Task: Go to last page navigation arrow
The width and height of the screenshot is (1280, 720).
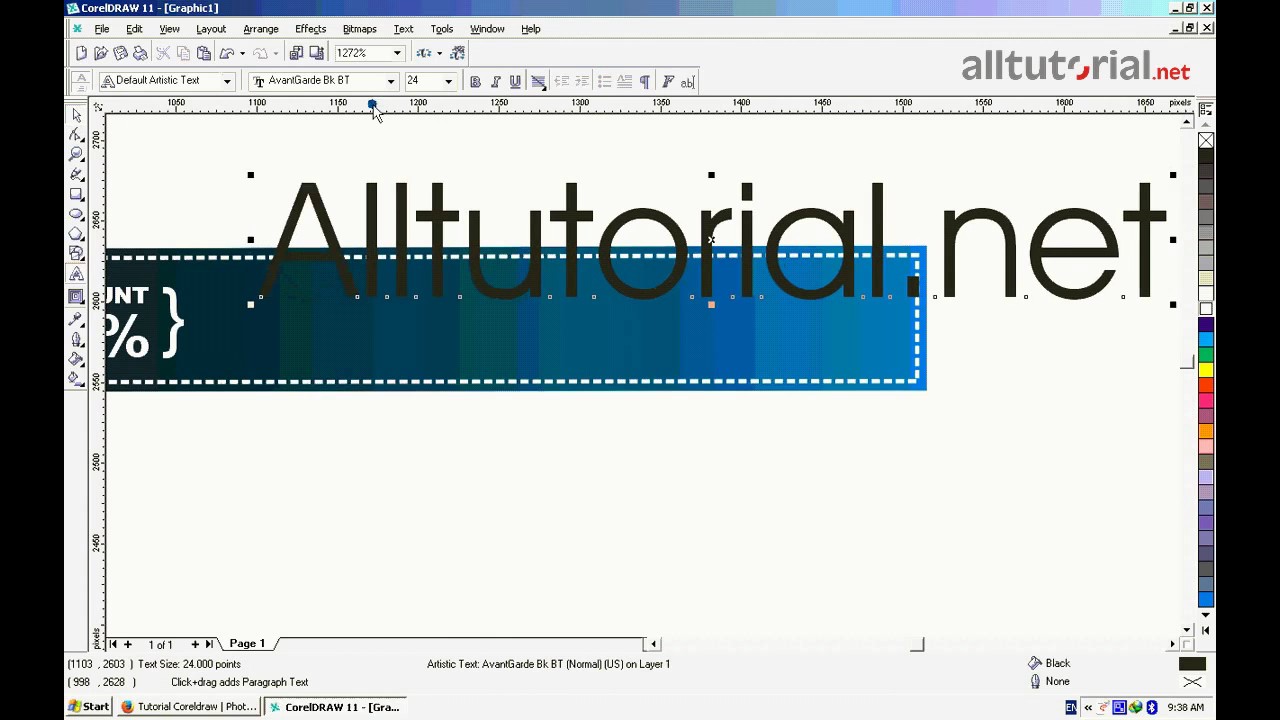Action: click(209, 644)
